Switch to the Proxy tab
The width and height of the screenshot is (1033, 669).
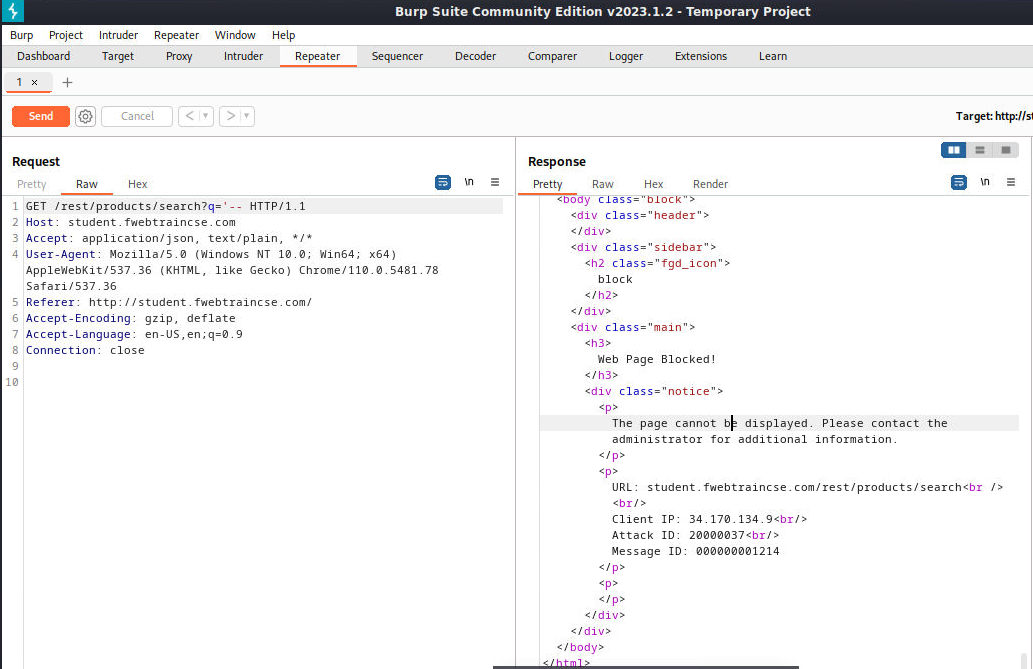tap(179, 56)
